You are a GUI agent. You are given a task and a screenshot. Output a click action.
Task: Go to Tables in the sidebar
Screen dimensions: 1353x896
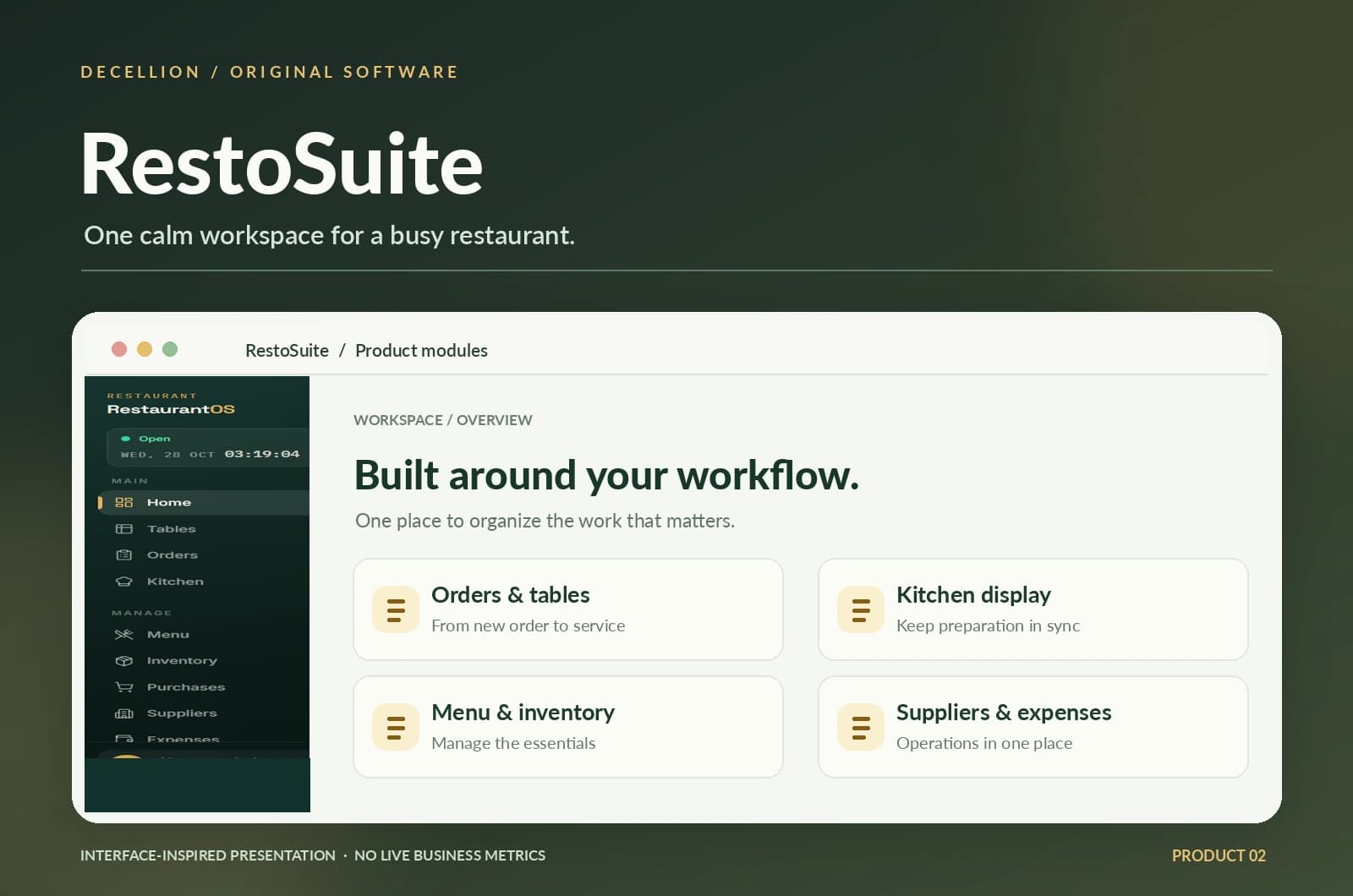click(204, 529)
